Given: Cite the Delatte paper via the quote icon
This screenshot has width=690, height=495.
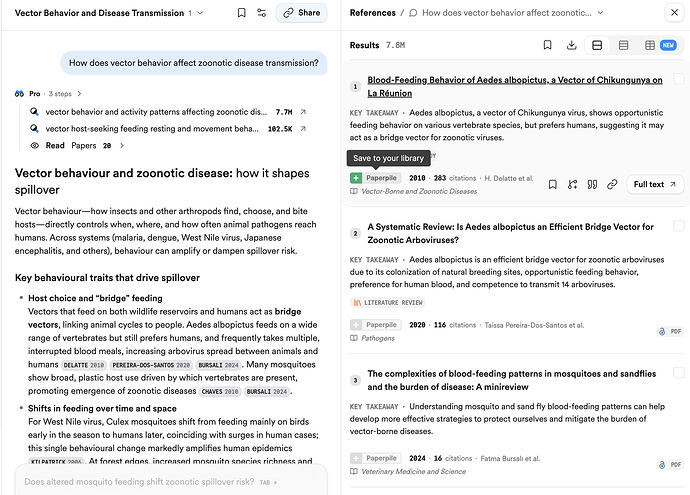Looking at the screenshot, I should [x=592, y=184].
